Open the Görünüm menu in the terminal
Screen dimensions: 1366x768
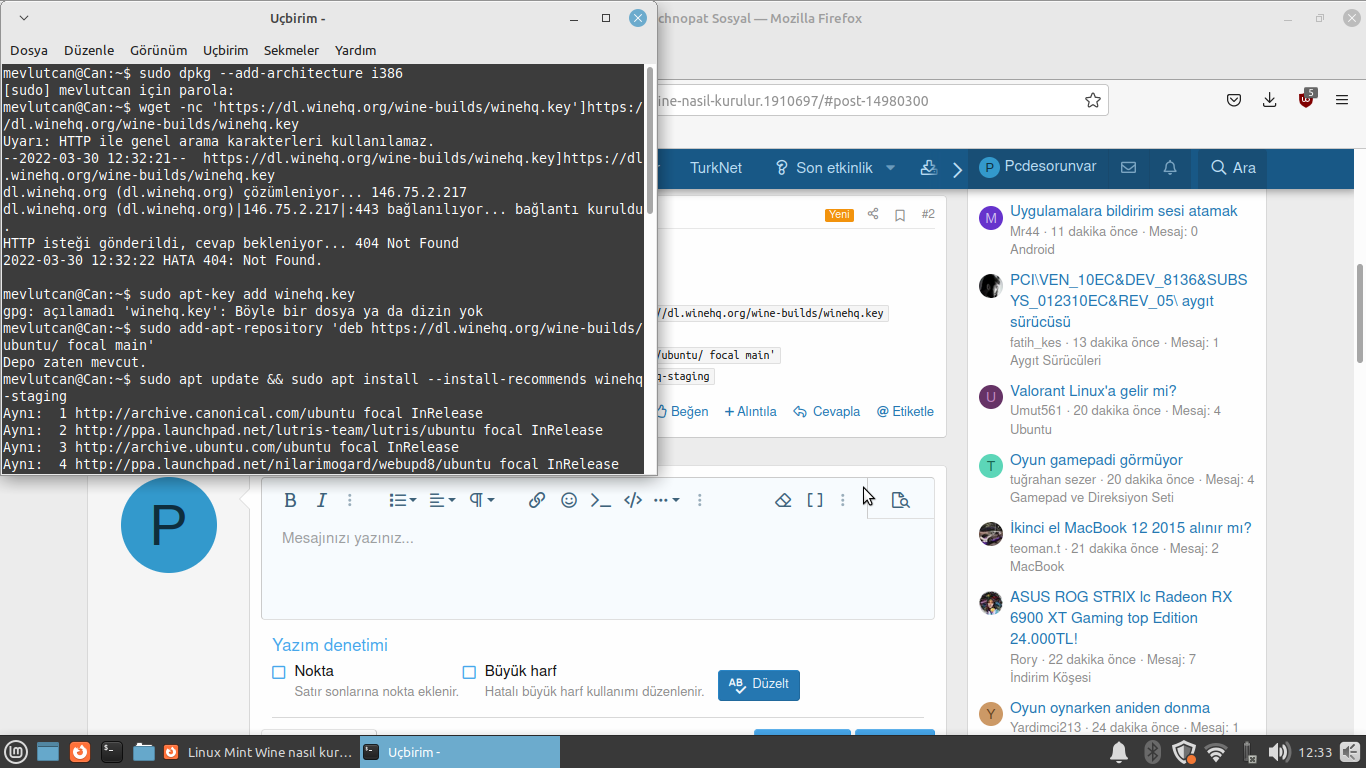(x=158, y=50)
